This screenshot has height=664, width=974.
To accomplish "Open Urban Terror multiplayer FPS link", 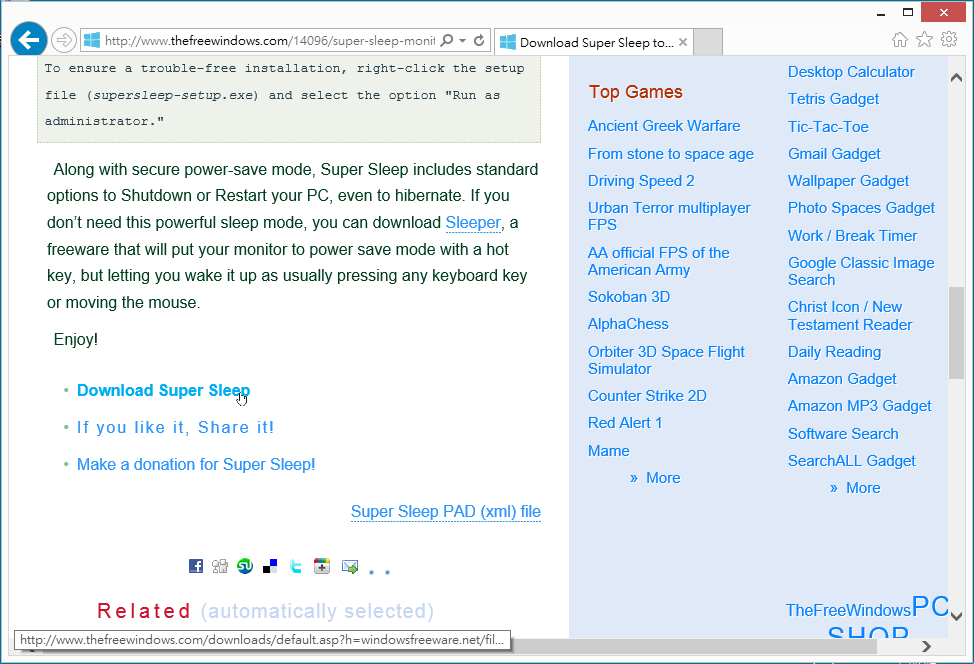I will click(x=669, y=216).
